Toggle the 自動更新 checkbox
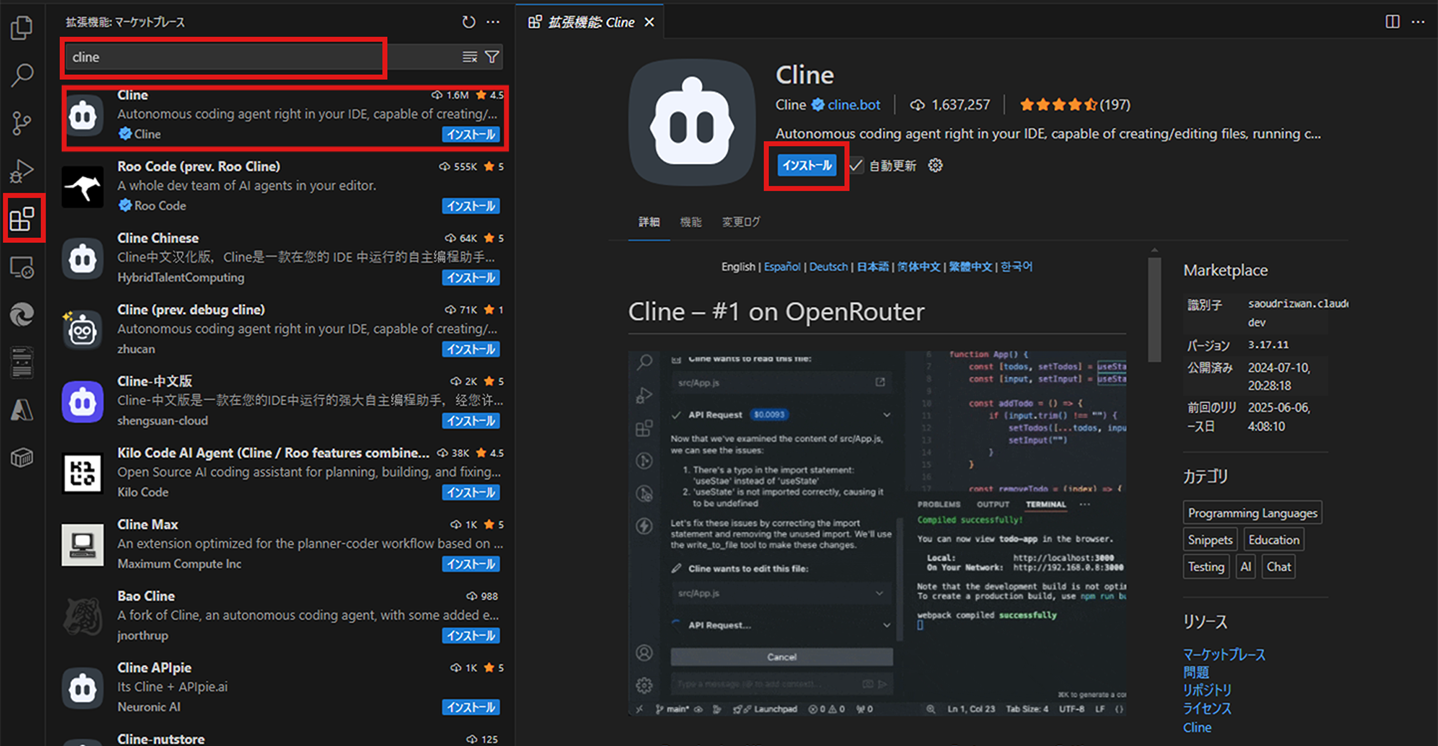 click(856, 166)
